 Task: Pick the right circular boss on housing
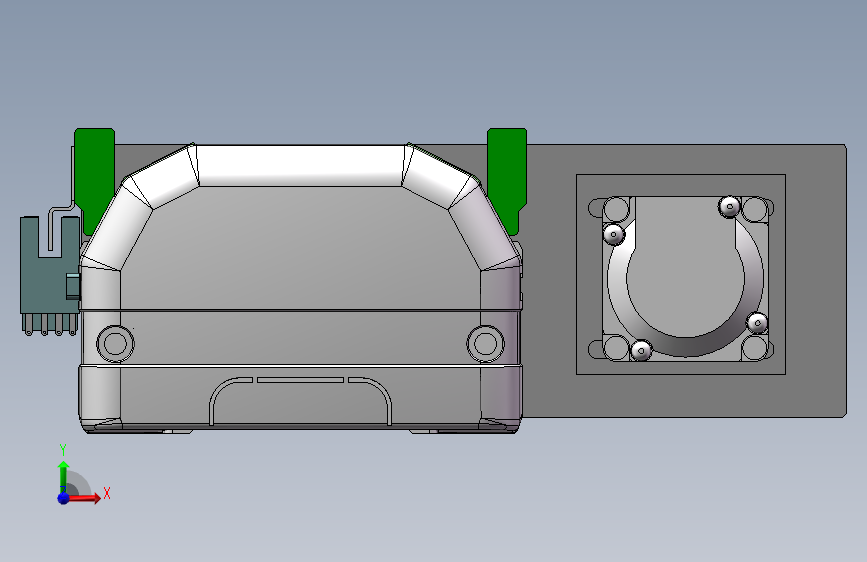pyautogui.click(x=485, y=344)
